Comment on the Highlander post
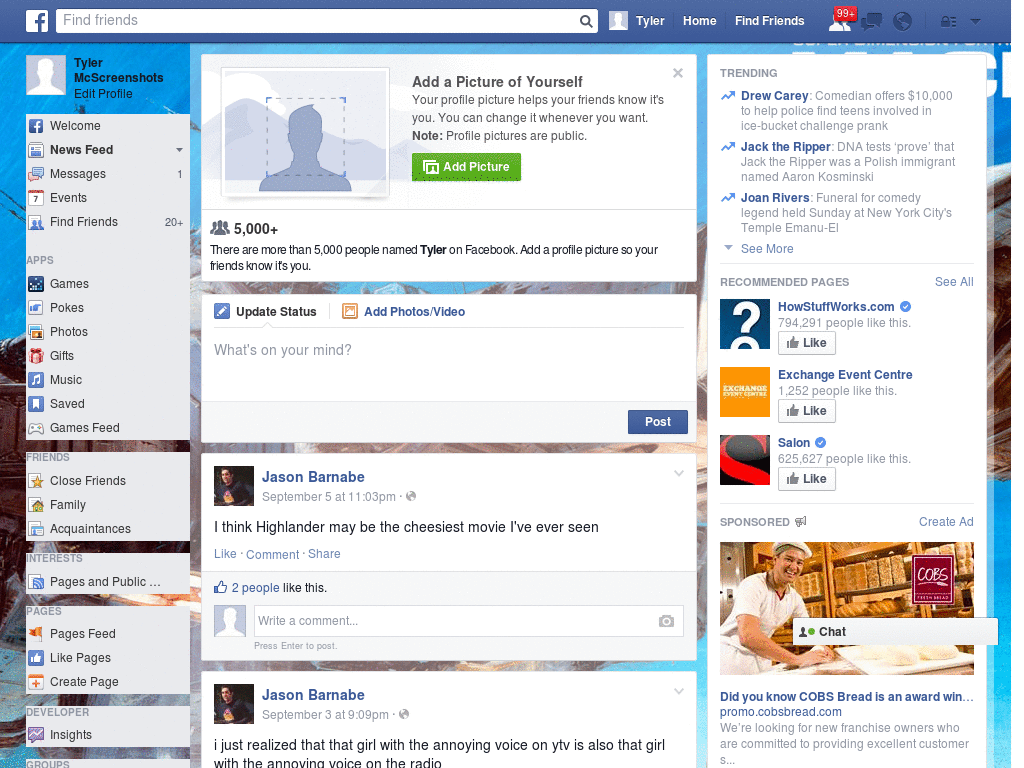 (x=272, y=554)
